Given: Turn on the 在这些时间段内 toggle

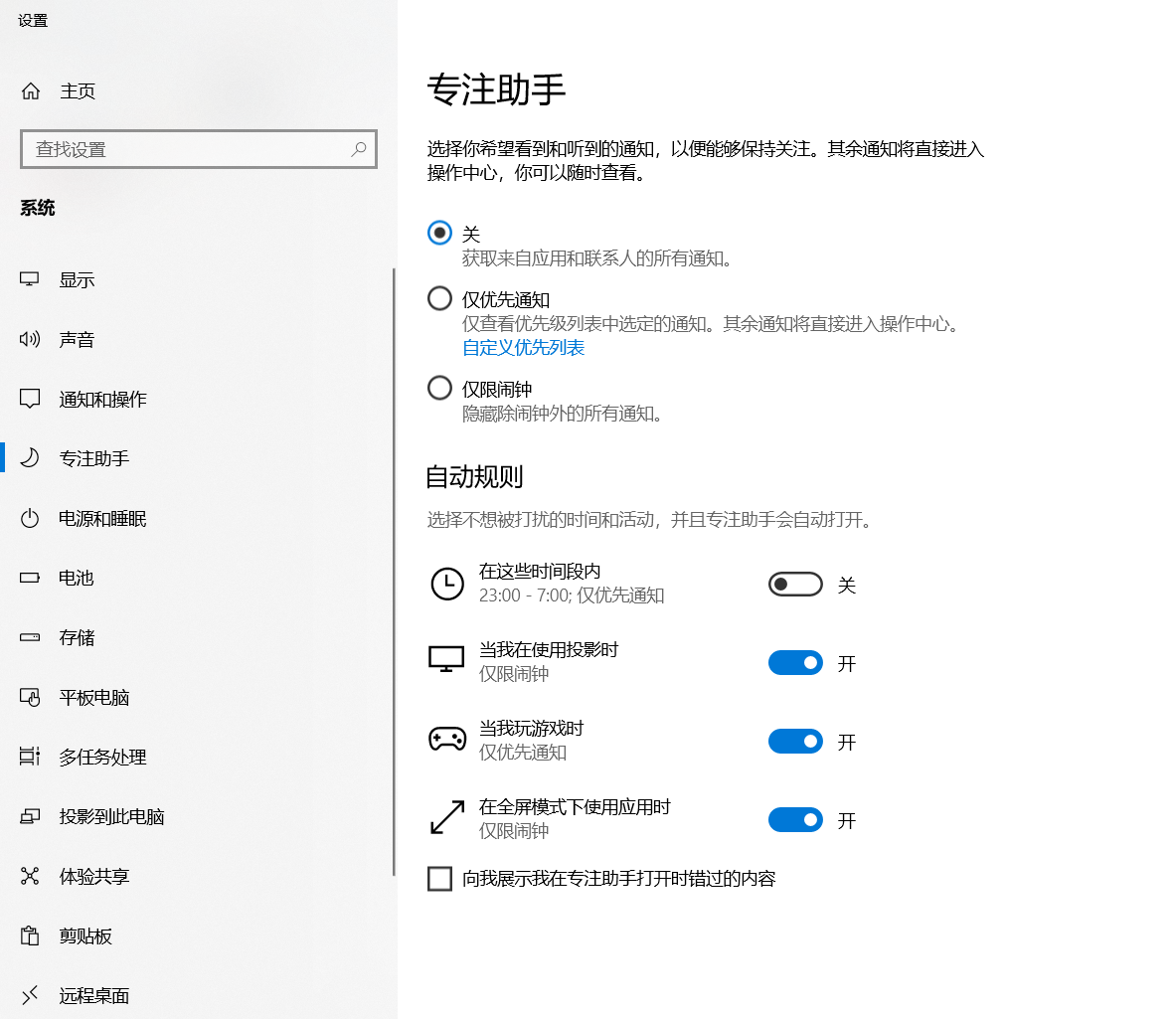Looking at the screenshot, I should (x=795, y=585).
